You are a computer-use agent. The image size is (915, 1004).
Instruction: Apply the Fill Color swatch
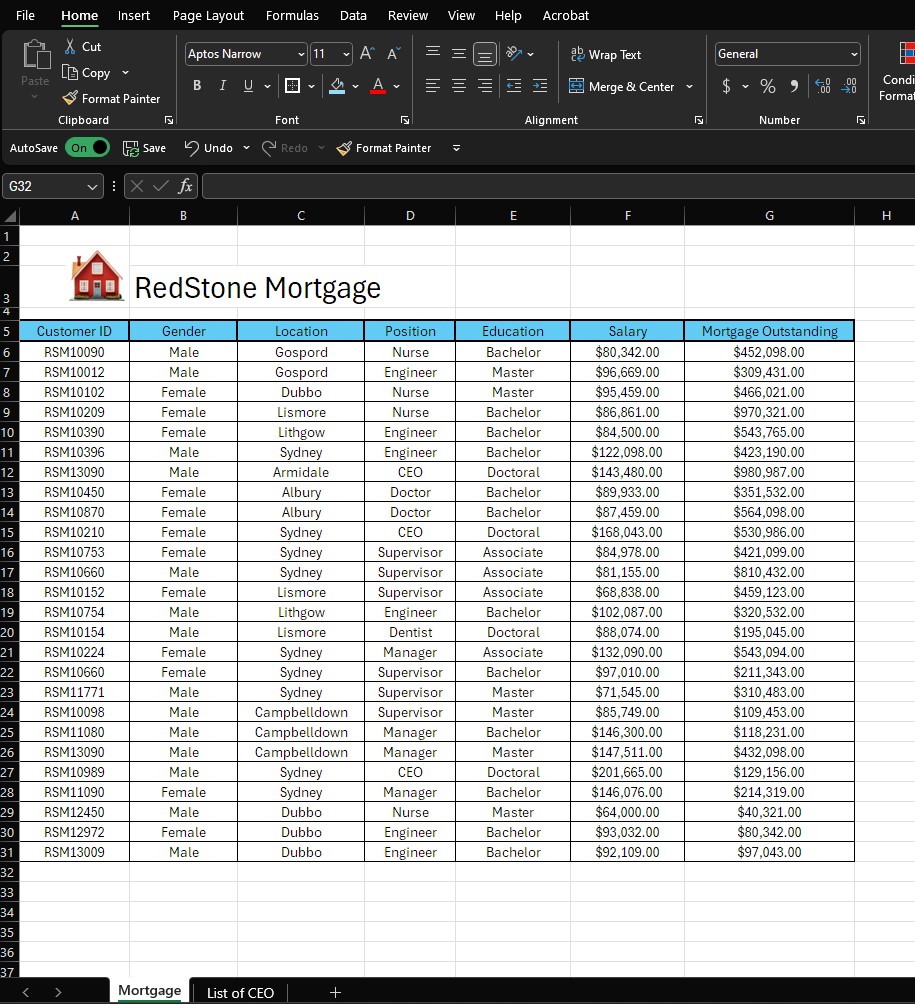click(337, 86)
